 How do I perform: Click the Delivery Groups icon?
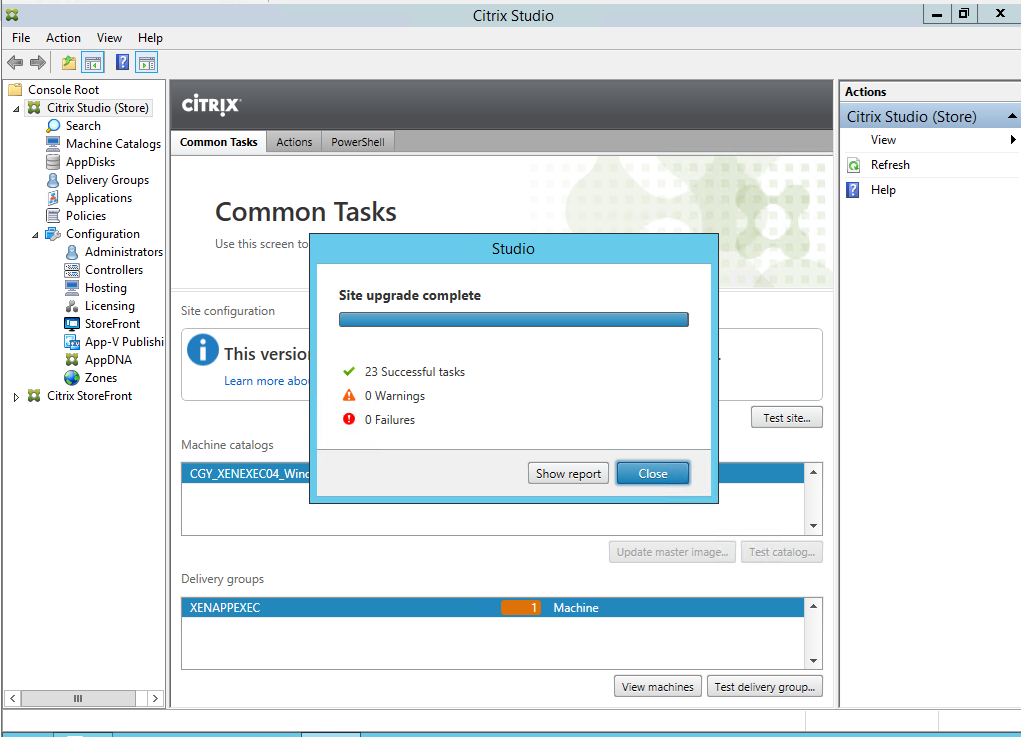click(53, 180)
